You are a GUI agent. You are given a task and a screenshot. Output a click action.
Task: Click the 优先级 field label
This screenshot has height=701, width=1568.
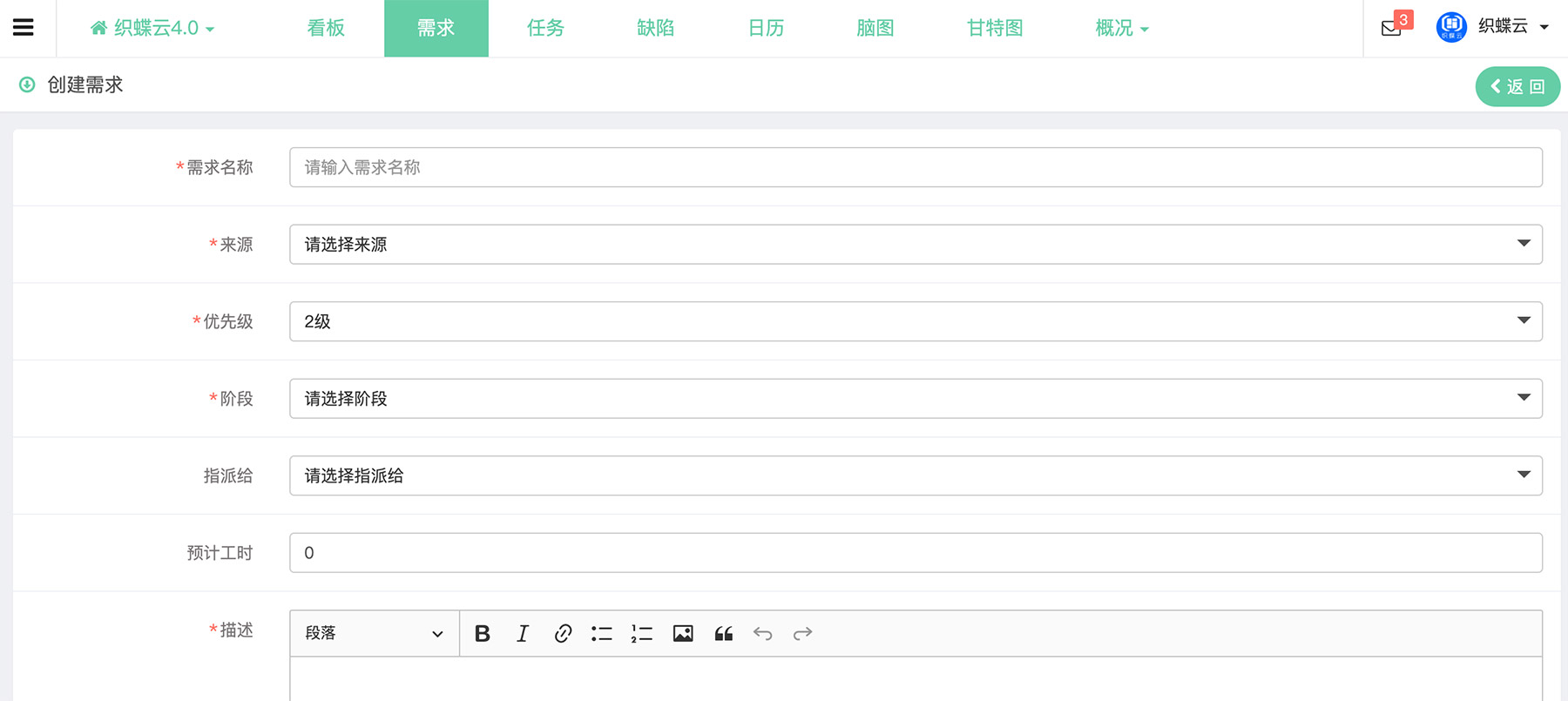[228, 321]
